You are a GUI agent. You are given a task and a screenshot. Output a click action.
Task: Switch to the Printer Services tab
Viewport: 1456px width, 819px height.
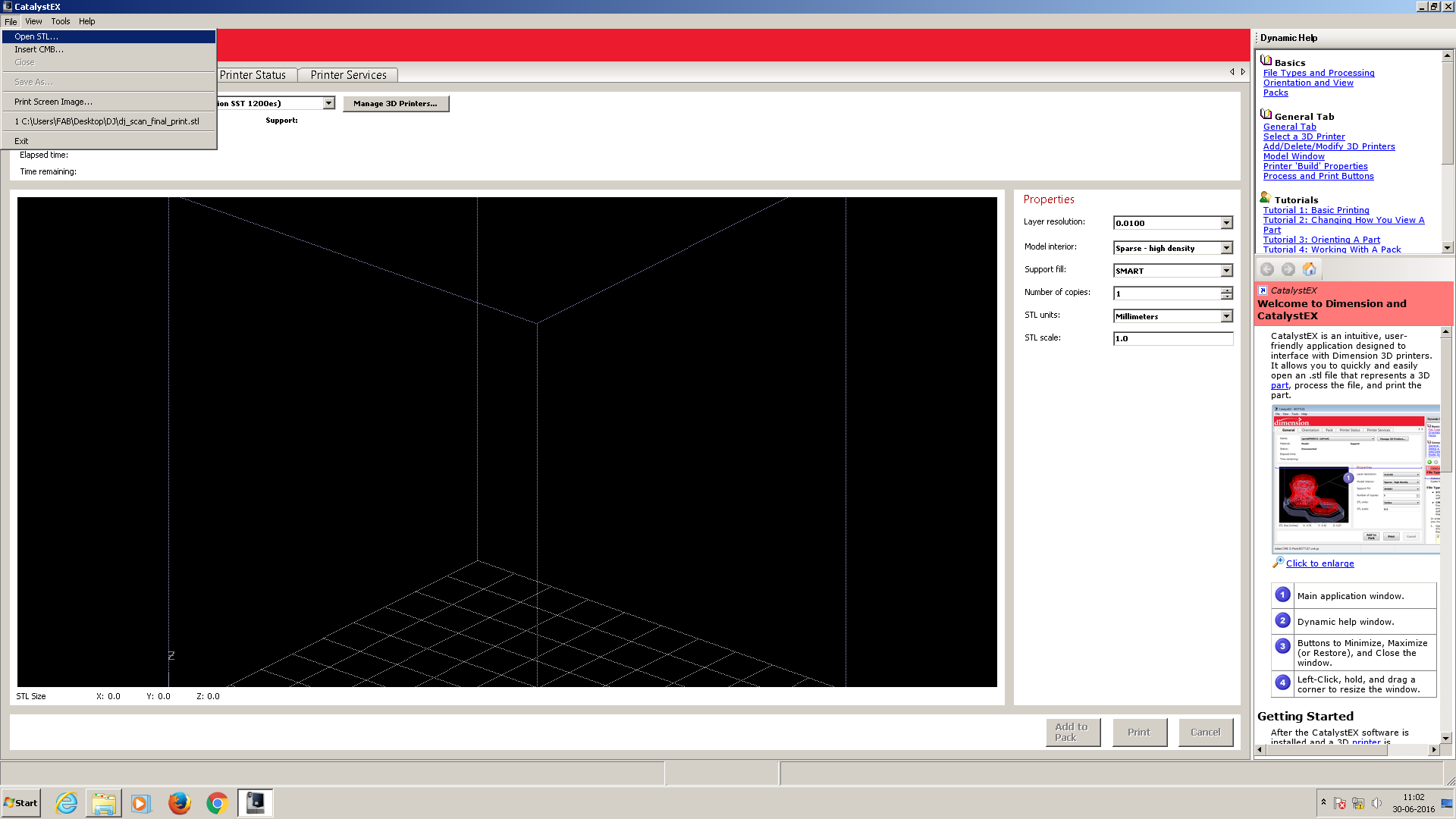click(x=348, y=75)
